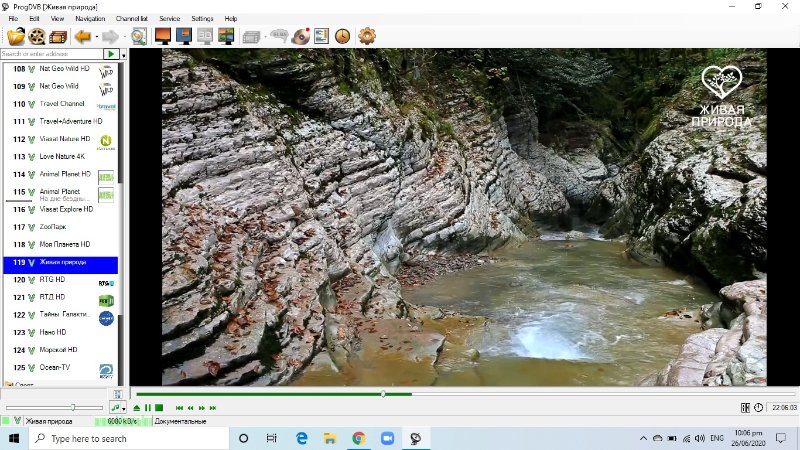The height and width of the screenshot is (450, 800).
Task: Start recording with the disc icon
Action: tap(301, 36)
